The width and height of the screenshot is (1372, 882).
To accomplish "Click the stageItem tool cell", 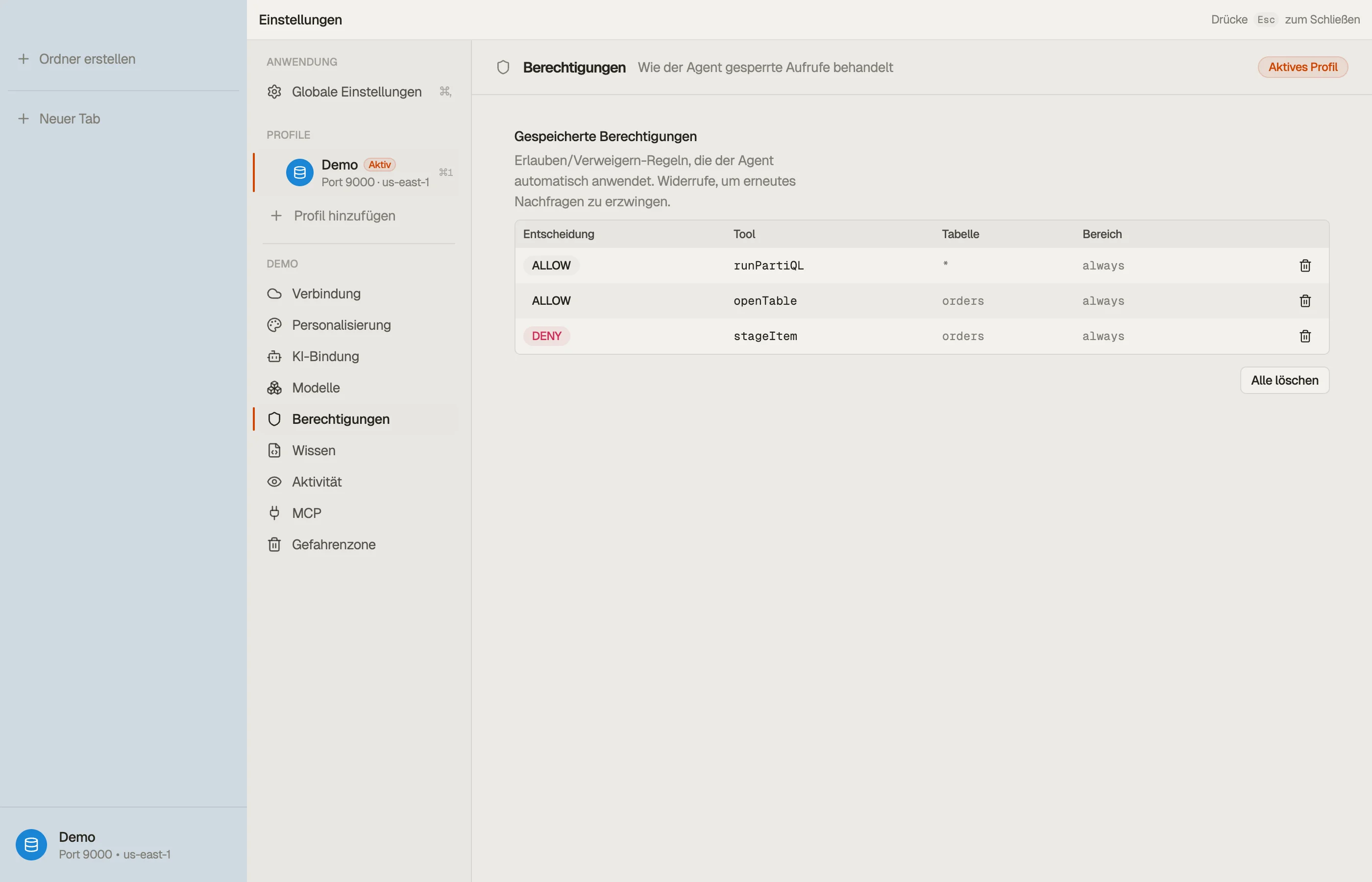I will (765, 336).
